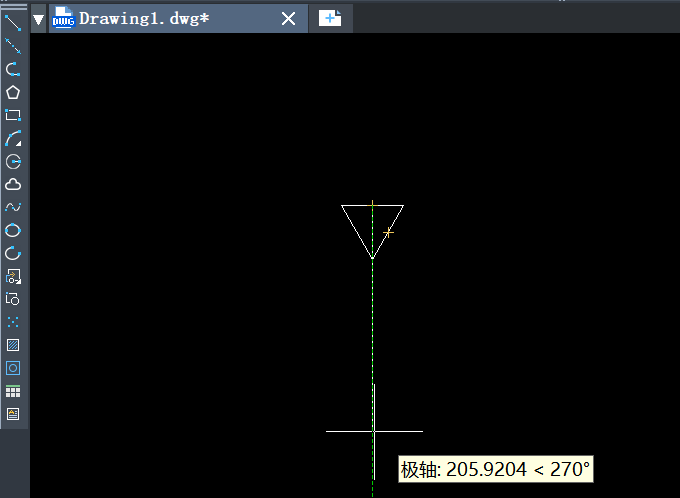Activate the Polyline tool
The height and width of the screenshot is (498, 680).
(x=13, y=69)
